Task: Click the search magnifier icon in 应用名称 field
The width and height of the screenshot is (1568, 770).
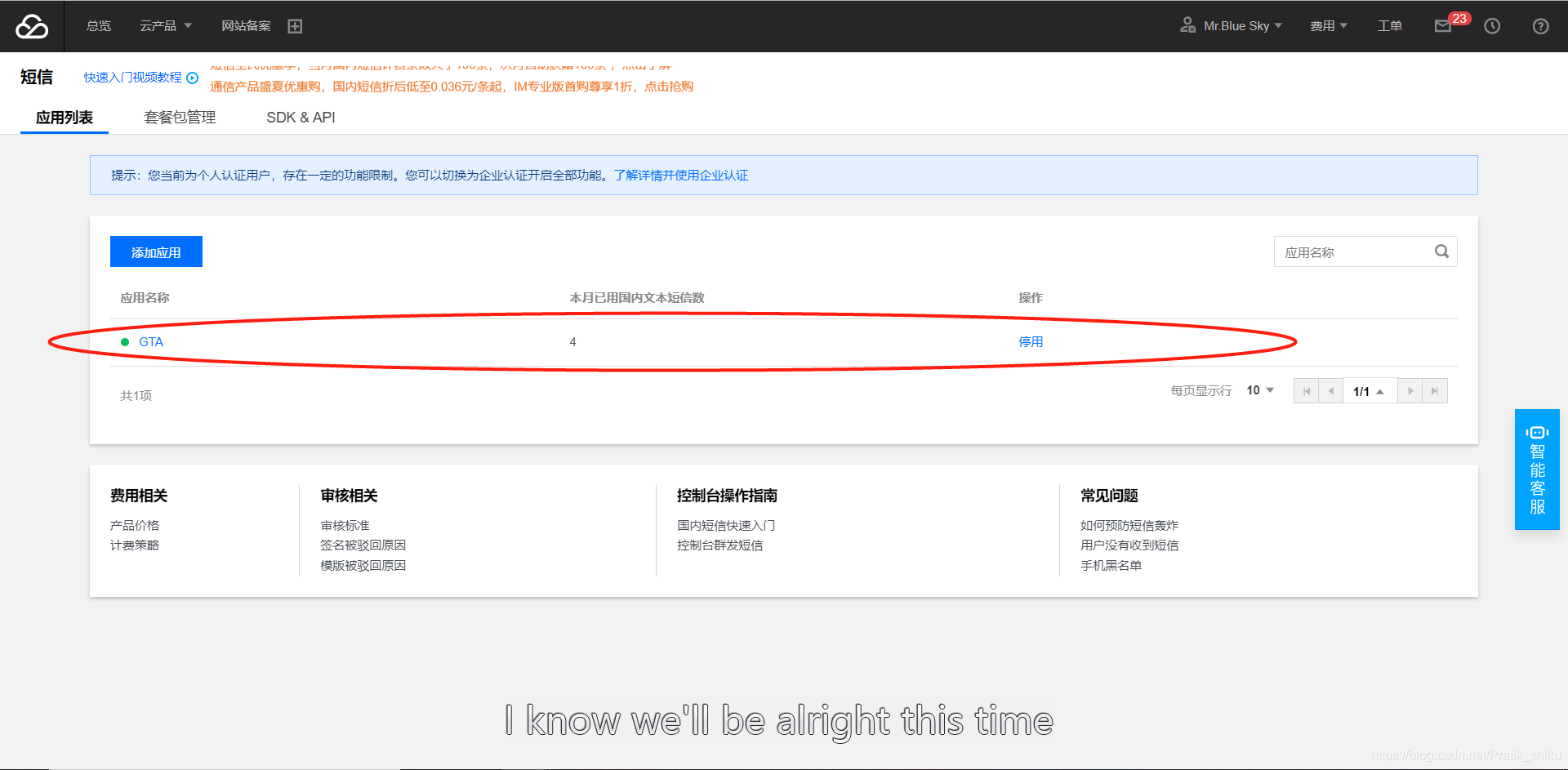Action: click(x=1442, y=251)
